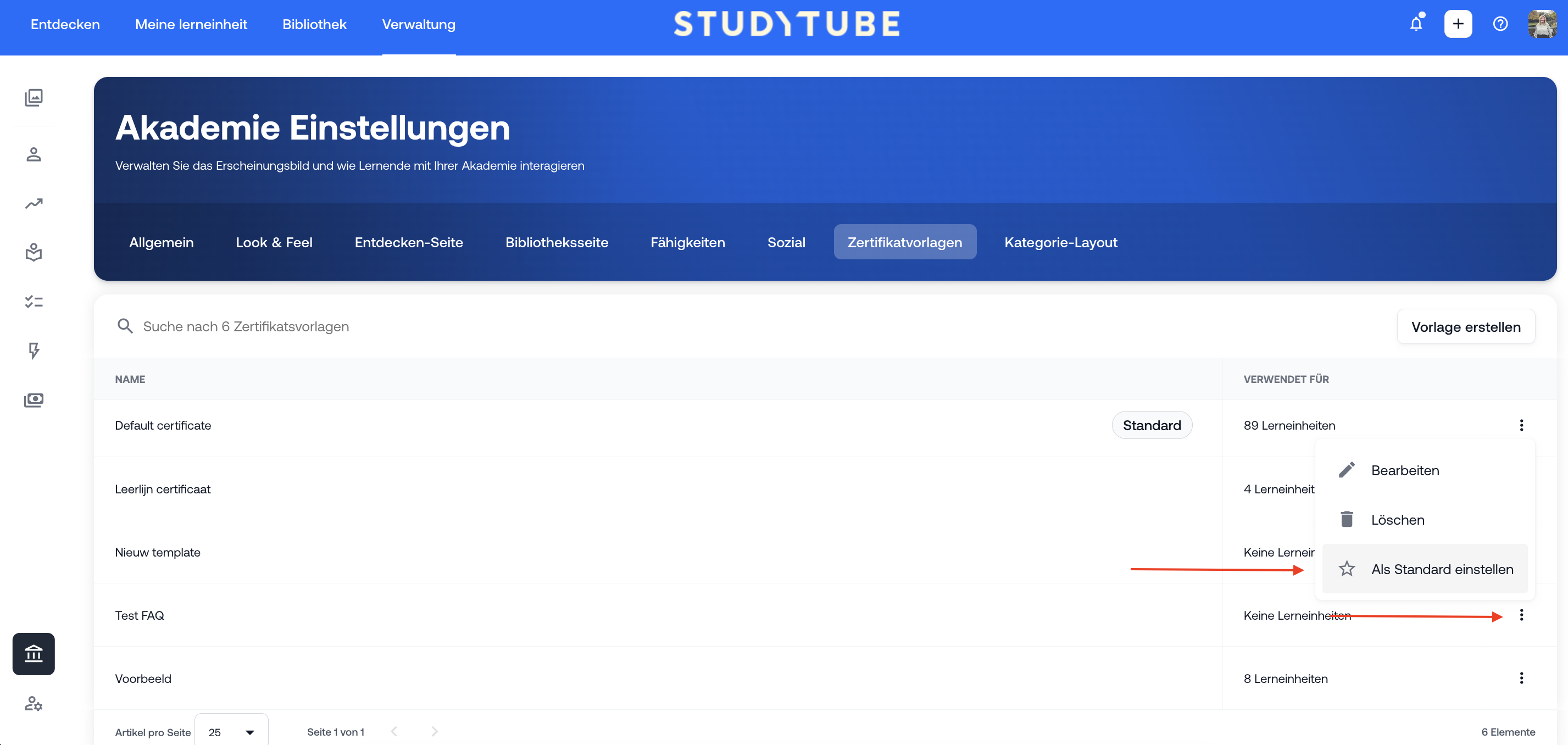Image resolution: width=1568 pixels, height=745 pixels.
Task: Go to Bibliothek in top navigation
Action: pos(314,24)
